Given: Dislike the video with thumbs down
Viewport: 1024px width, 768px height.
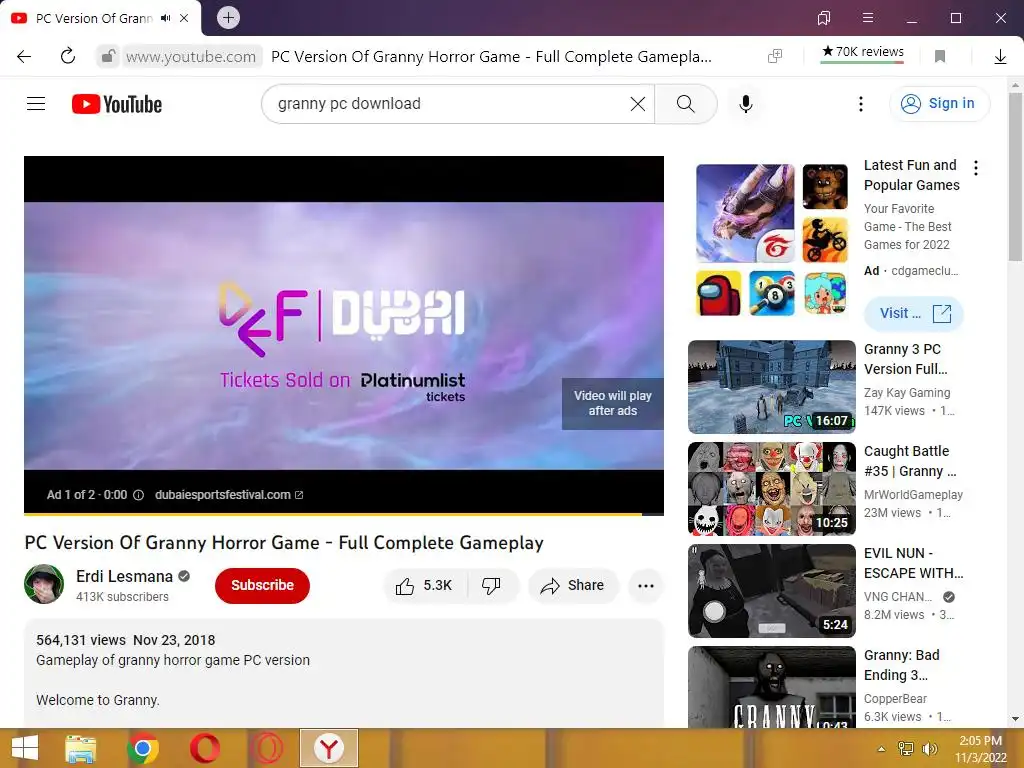Looking at the screenshot, I should 491,586.
